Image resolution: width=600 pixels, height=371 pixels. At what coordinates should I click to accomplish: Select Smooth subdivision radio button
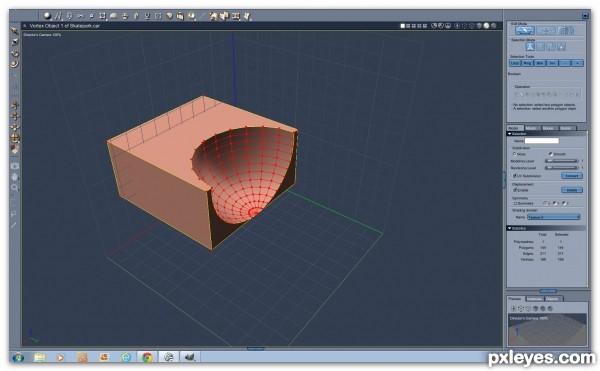[x=551, y=154]
